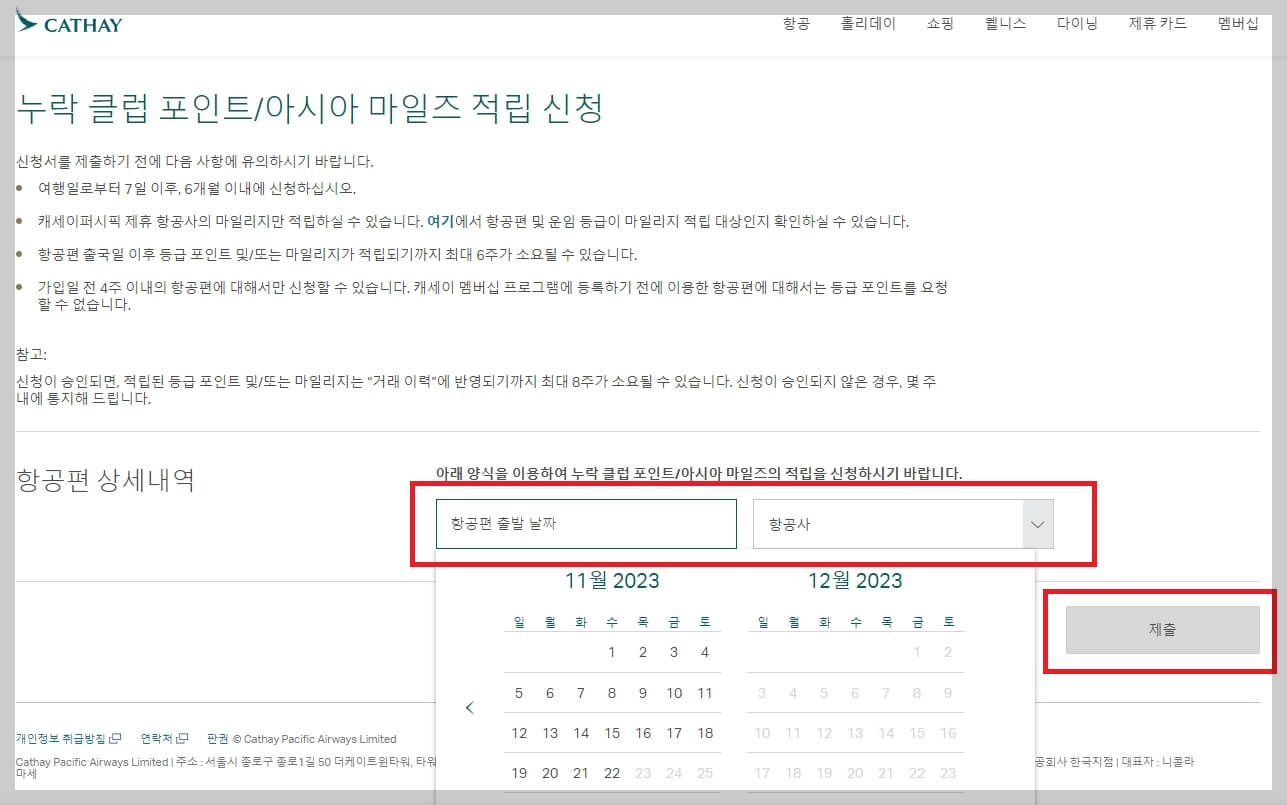Open the 제휴 카드 menu
Image resolution: width=1287 pixels, height=805 pixels.
tap(1157, 23)
